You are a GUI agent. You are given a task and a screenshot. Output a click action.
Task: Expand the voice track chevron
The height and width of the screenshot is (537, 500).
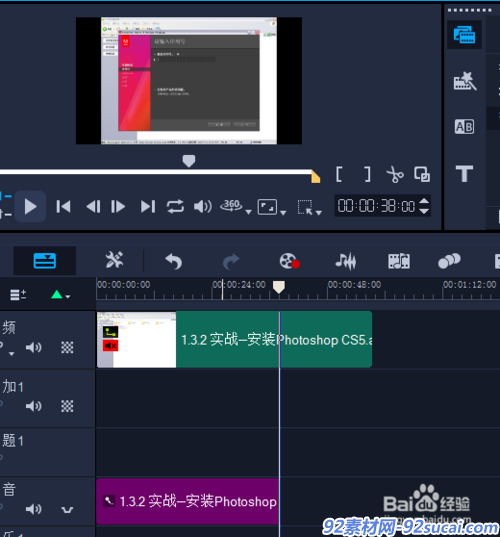[67, 510]
